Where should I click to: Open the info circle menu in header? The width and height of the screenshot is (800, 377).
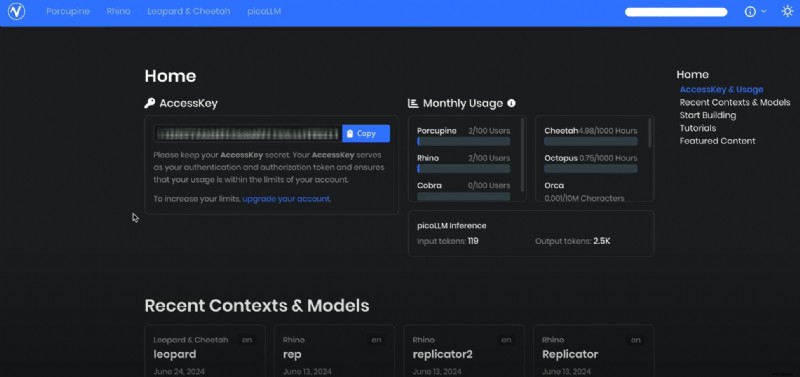click(x=750, y=11)
